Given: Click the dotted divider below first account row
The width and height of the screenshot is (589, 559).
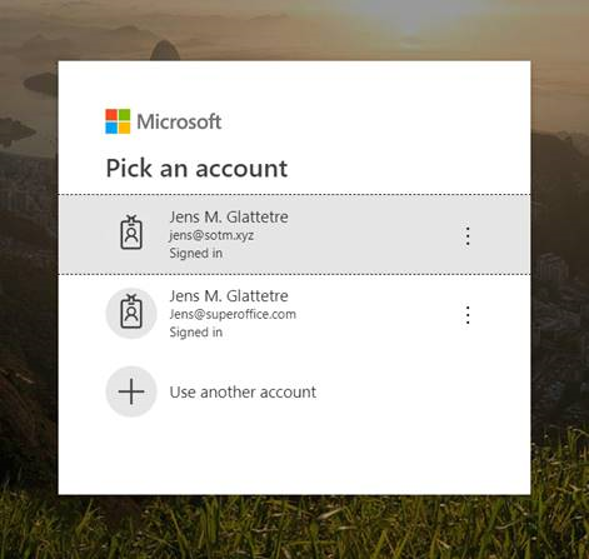Looking at the screenshot, I should tap(294, 274).
